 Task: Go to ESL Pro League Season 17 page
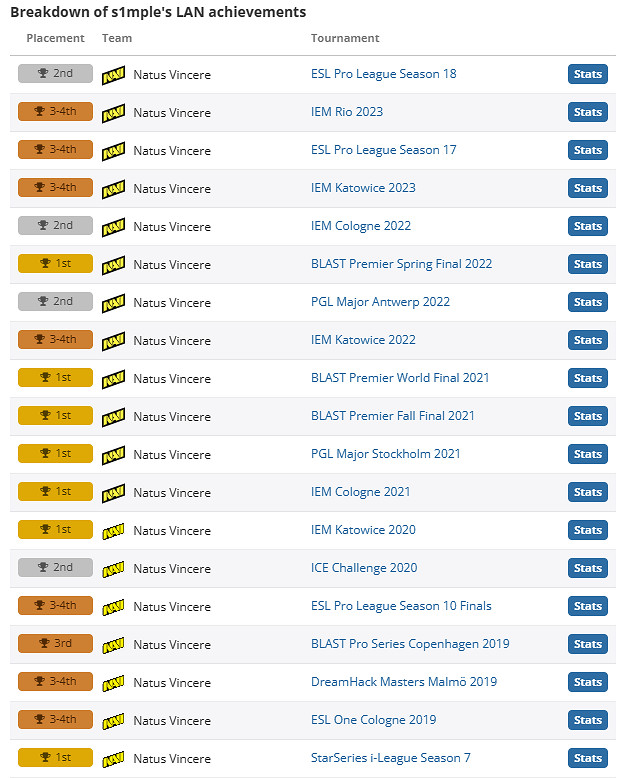coord(383,150)
